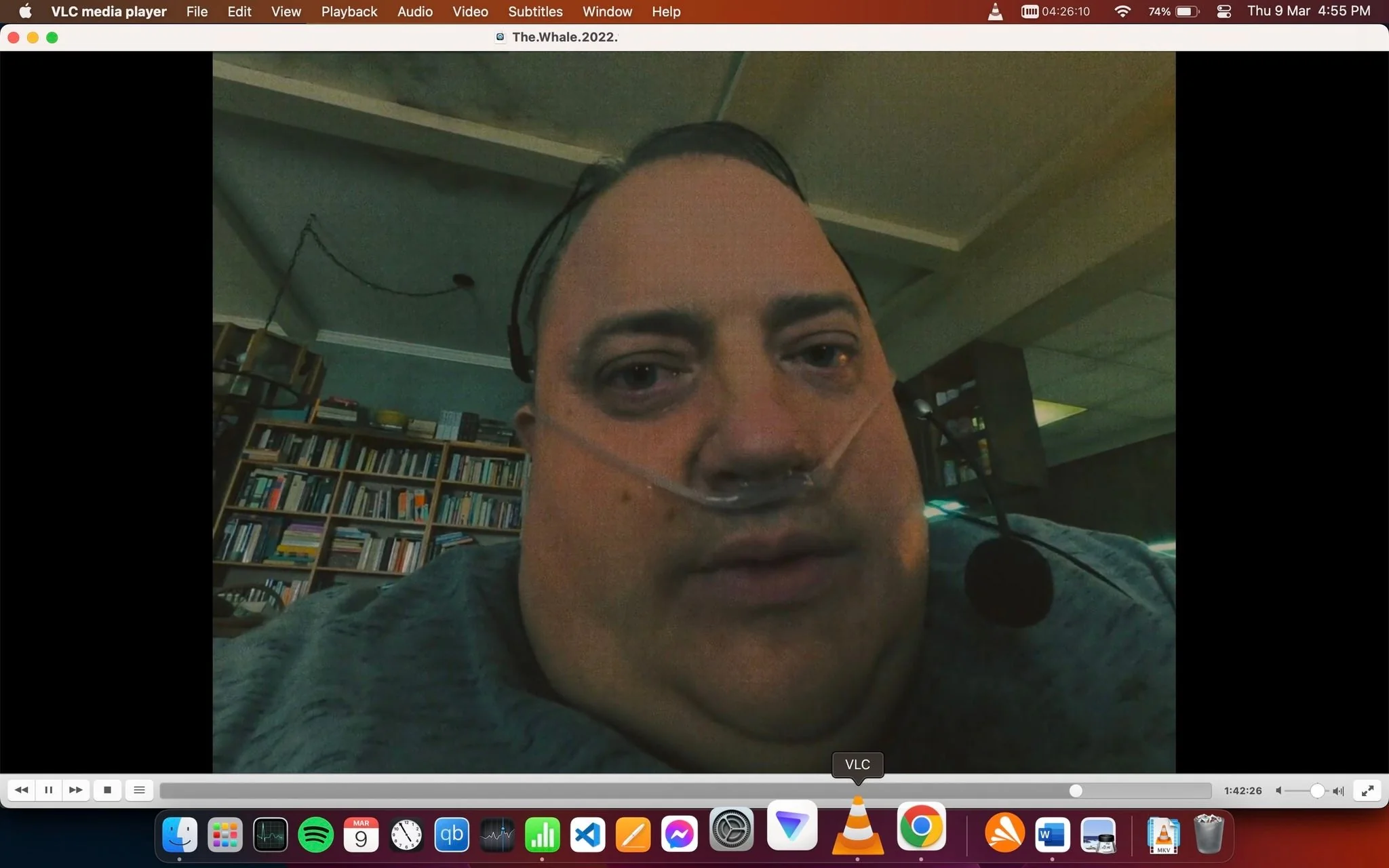
Task: Open Control Center in the menu bar
Action: (x=1224, y=12)
